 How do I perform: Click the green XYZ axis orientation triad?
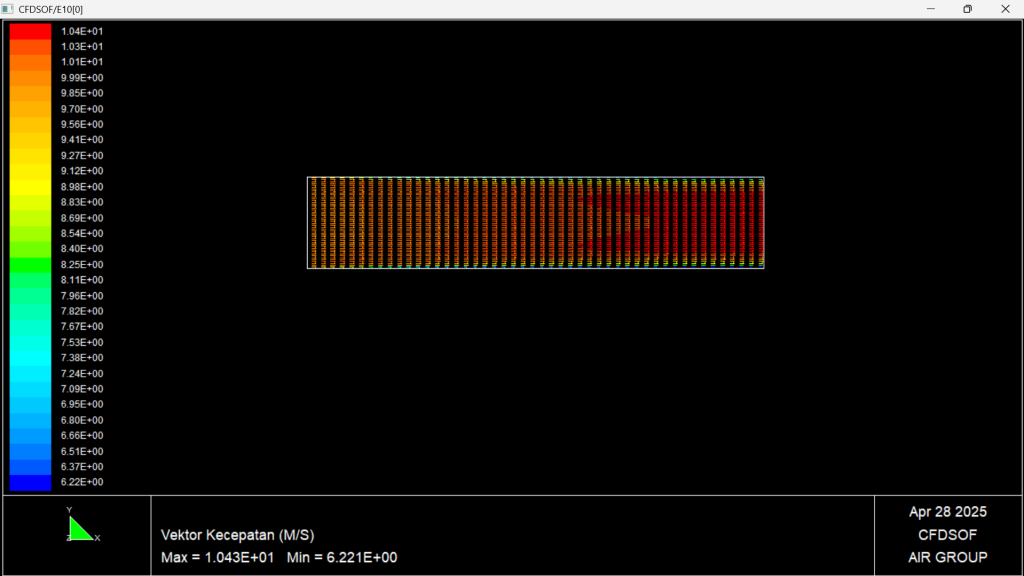pos(79,528)
